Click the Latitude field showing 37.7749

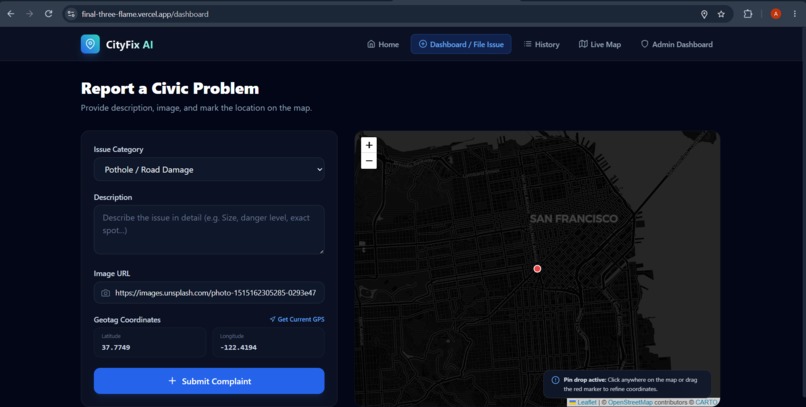150,342
